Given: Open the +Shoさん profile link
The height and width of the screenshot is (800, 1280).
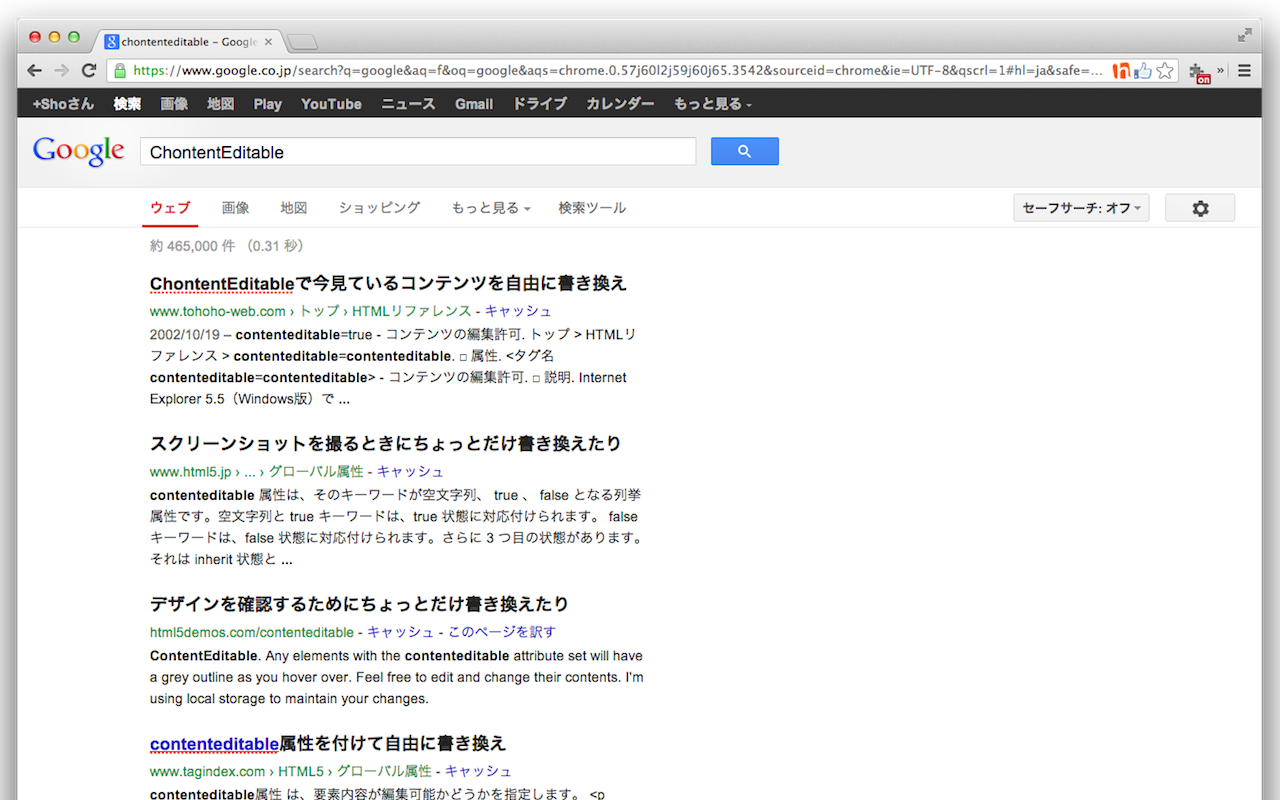Looking at the screenshot, I should [63, 104].
